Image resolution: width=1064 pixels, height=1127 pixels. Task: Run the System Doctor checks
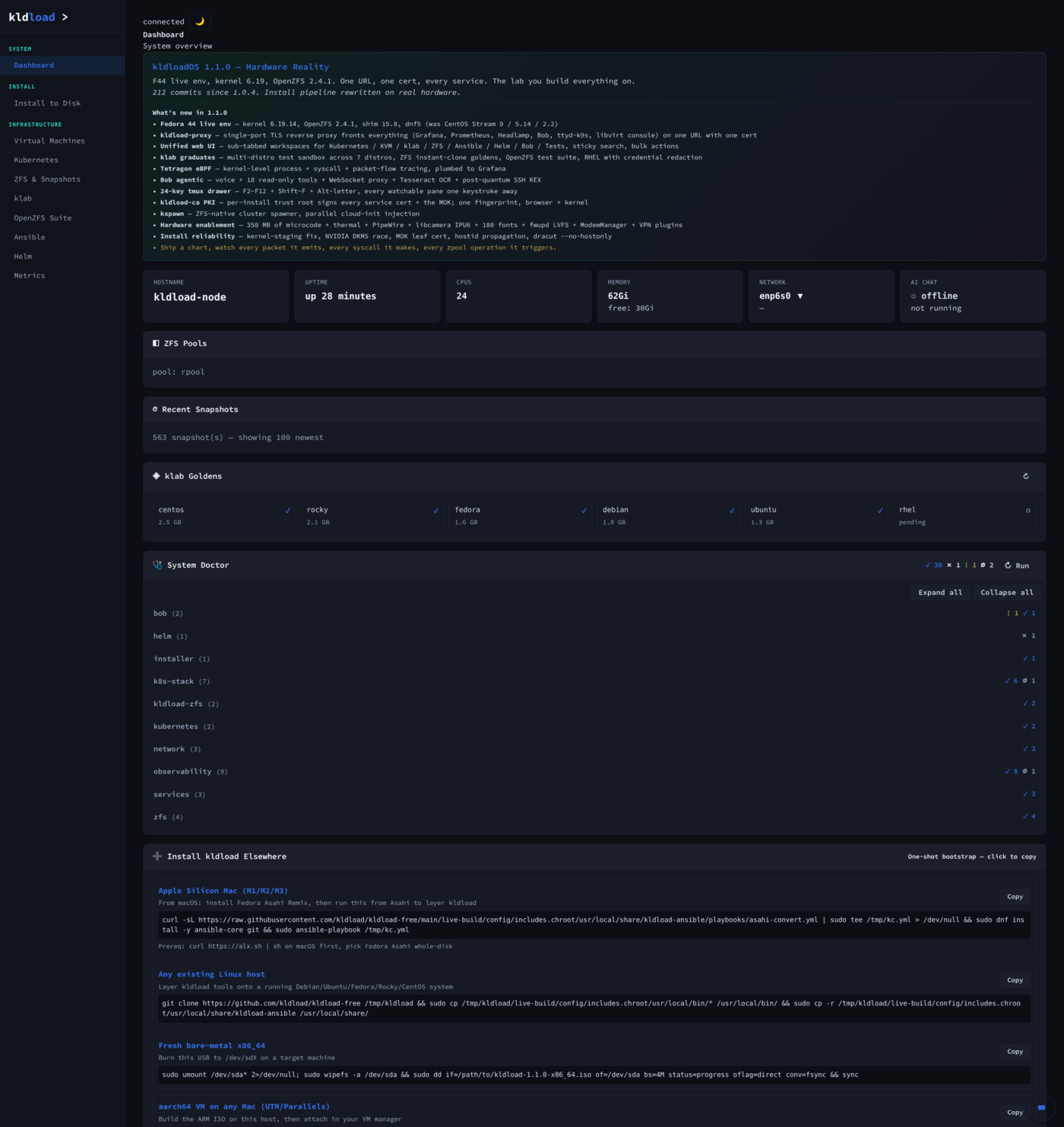[x=1017, y=565]
